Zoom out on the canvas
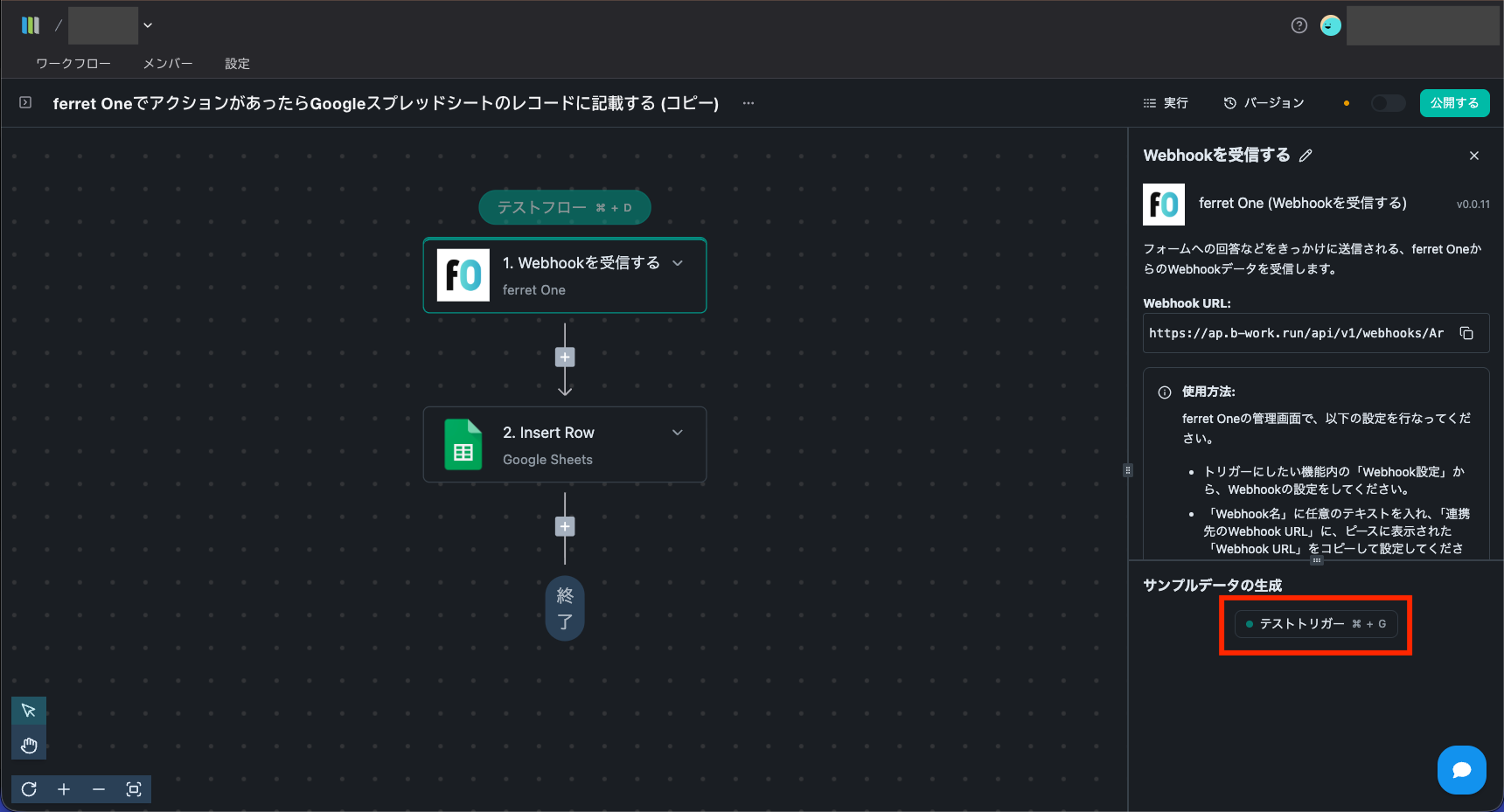Image resolution: width=1504 pixels, height=812 pixels. (x=99, y=789)
